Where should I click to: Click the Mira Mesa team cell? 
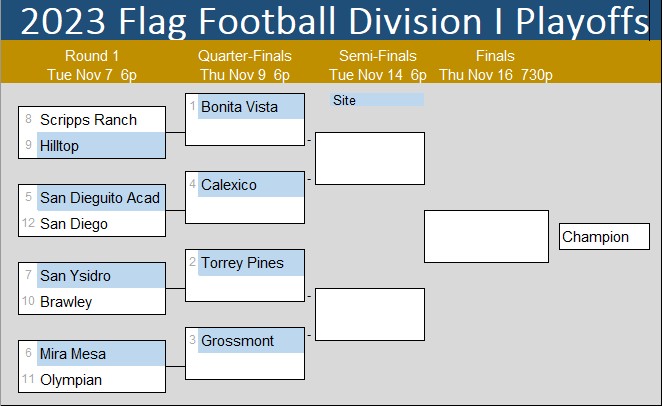point(99,353)
